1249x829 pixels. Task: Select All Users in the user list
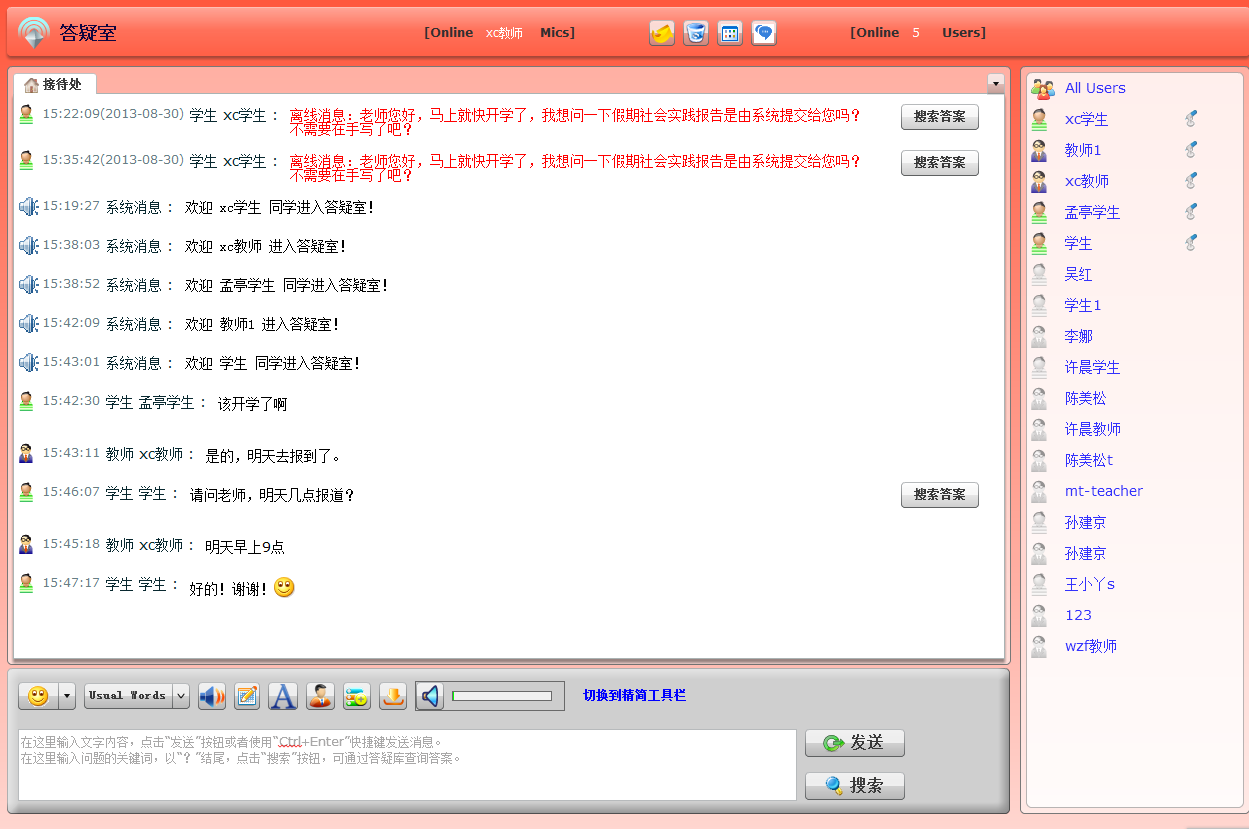1094,88
